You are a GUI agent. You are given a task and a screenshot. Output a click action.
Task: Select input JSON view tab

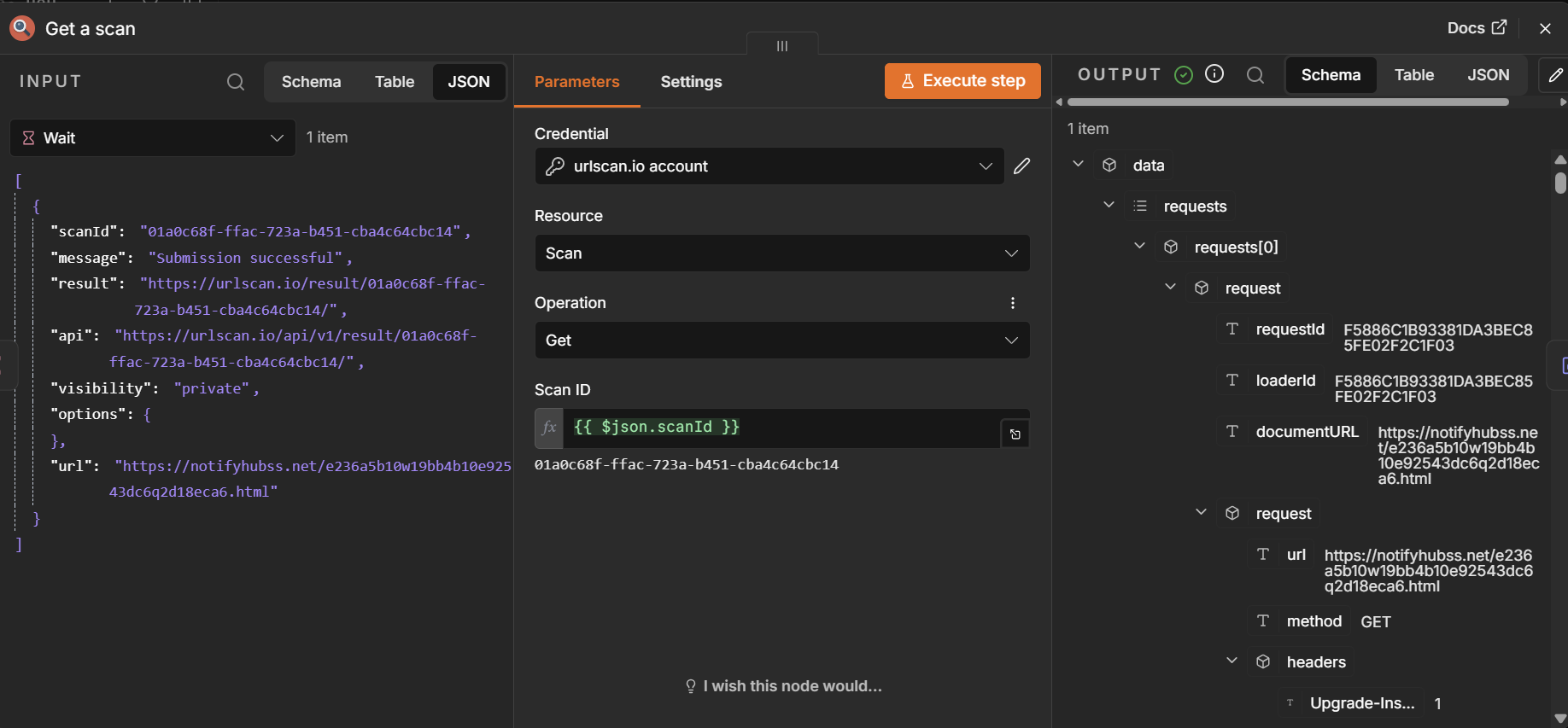pyautogui.click(x=469, y=82)
